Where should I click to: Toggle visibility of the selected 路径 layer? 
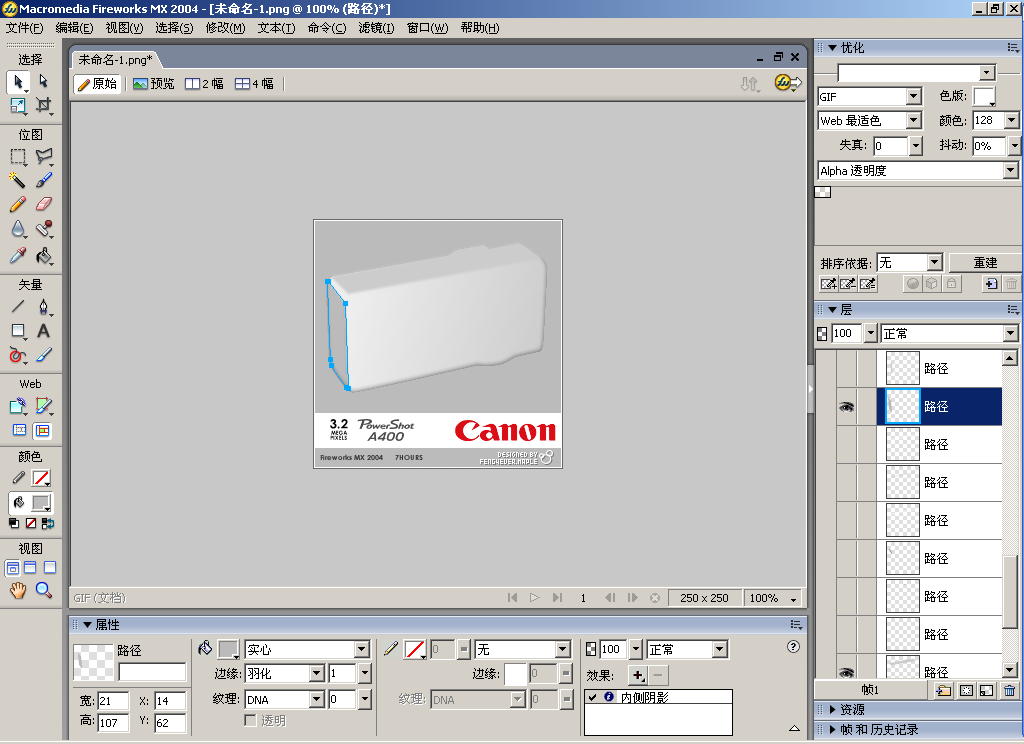[846, 407]
